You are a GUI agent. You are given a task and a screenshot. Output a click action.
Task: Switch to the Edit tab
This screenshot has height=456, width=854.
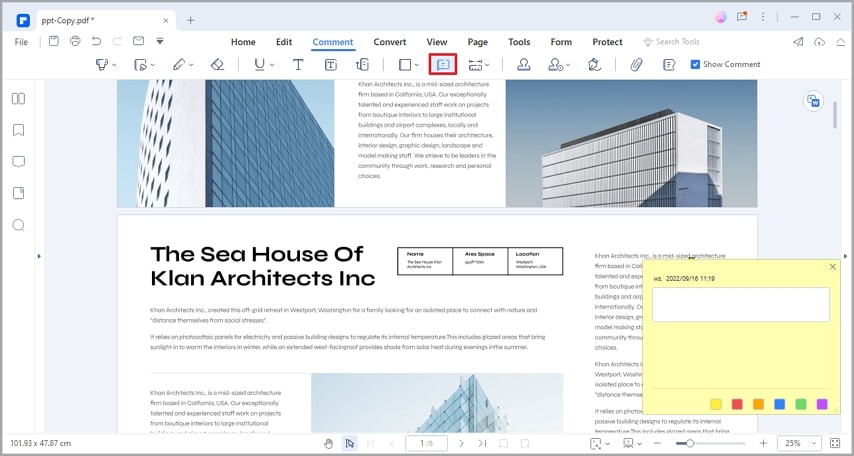tap(284, 42)
